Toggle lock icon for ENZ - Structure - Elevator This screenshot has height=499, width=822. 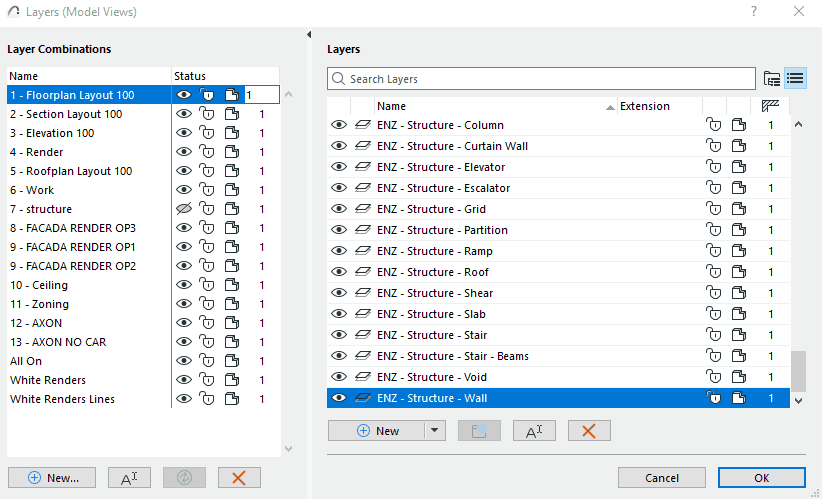713,167
